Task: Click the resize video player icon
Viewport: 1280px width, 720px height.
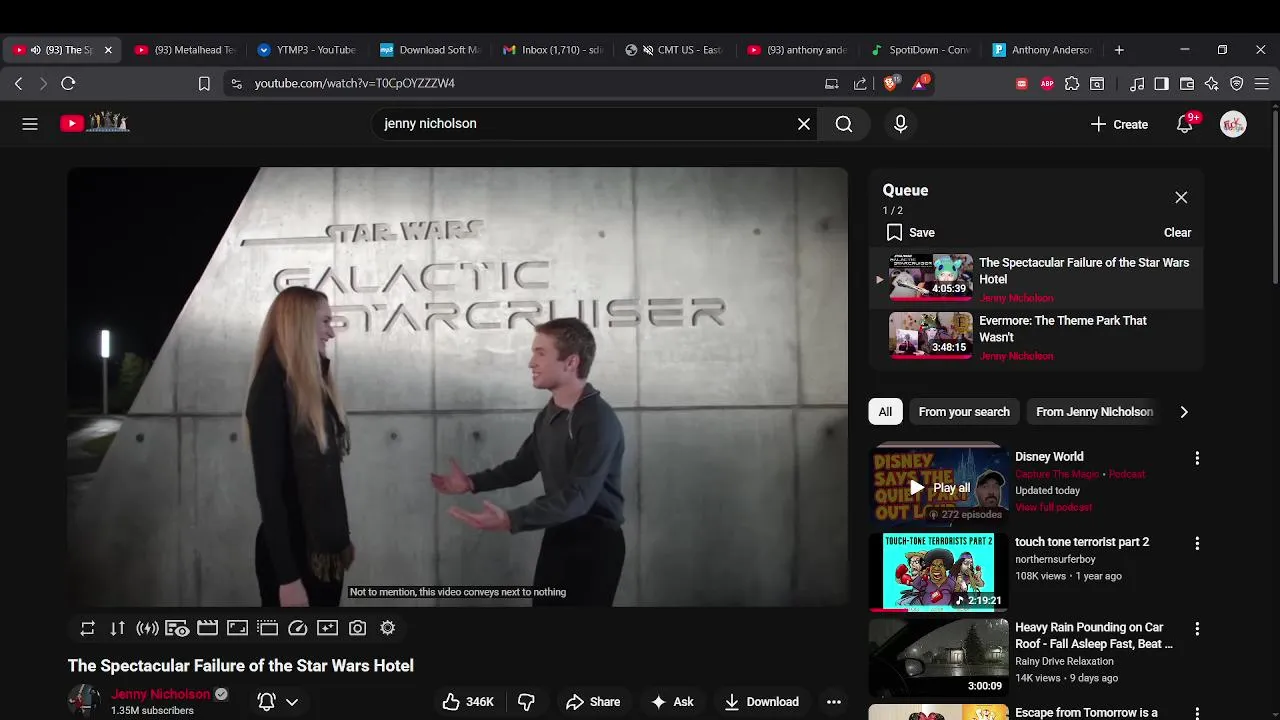Action: click(x=237, y=628)
